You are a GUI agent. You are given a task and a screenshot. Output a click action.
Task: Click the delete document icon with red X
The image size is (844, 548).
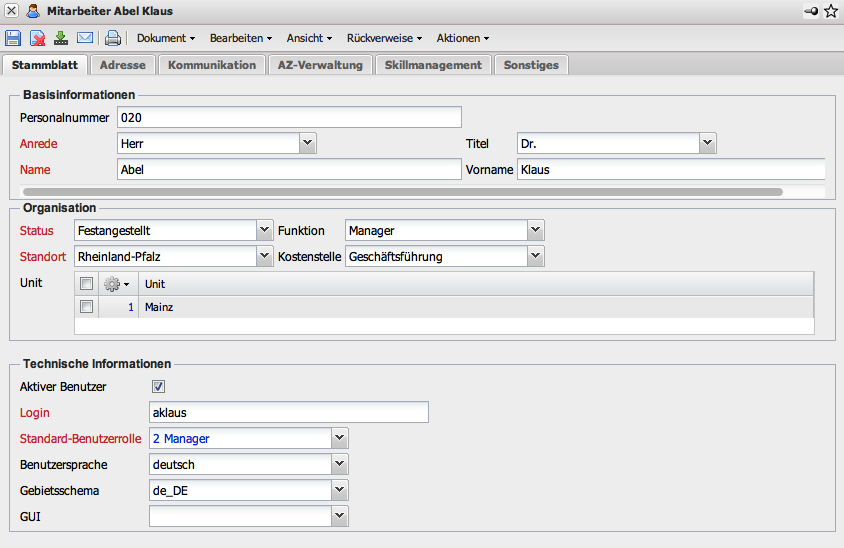pyautogui.click(x=37, y=38)
